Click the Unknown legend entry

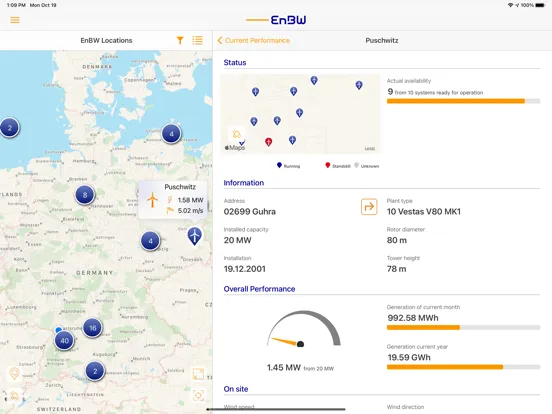click(366, 165)
